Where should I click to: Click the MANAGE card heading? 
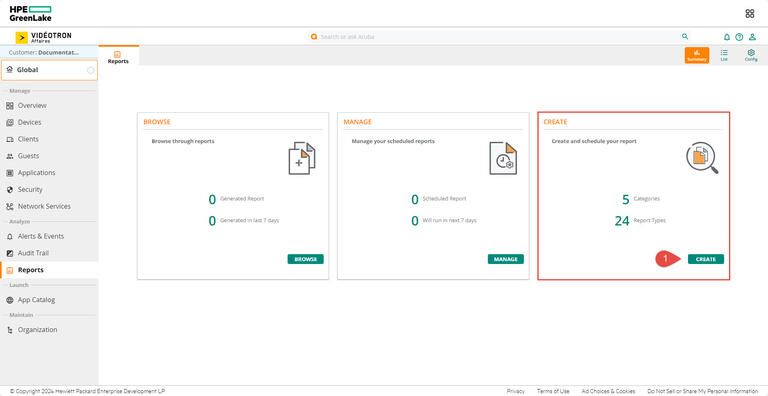tap(358, 122)
